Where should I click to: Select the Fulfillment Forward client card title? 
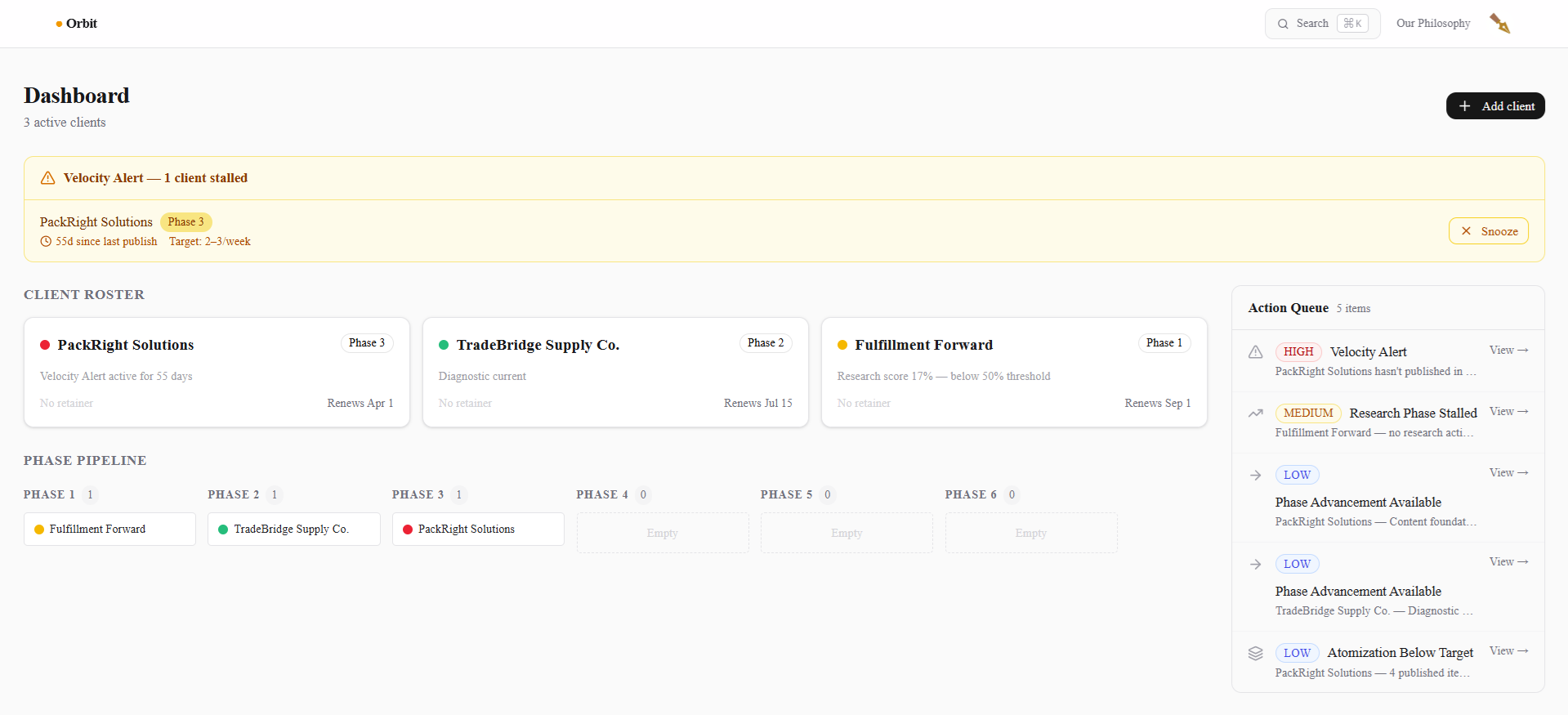[923, 345]
